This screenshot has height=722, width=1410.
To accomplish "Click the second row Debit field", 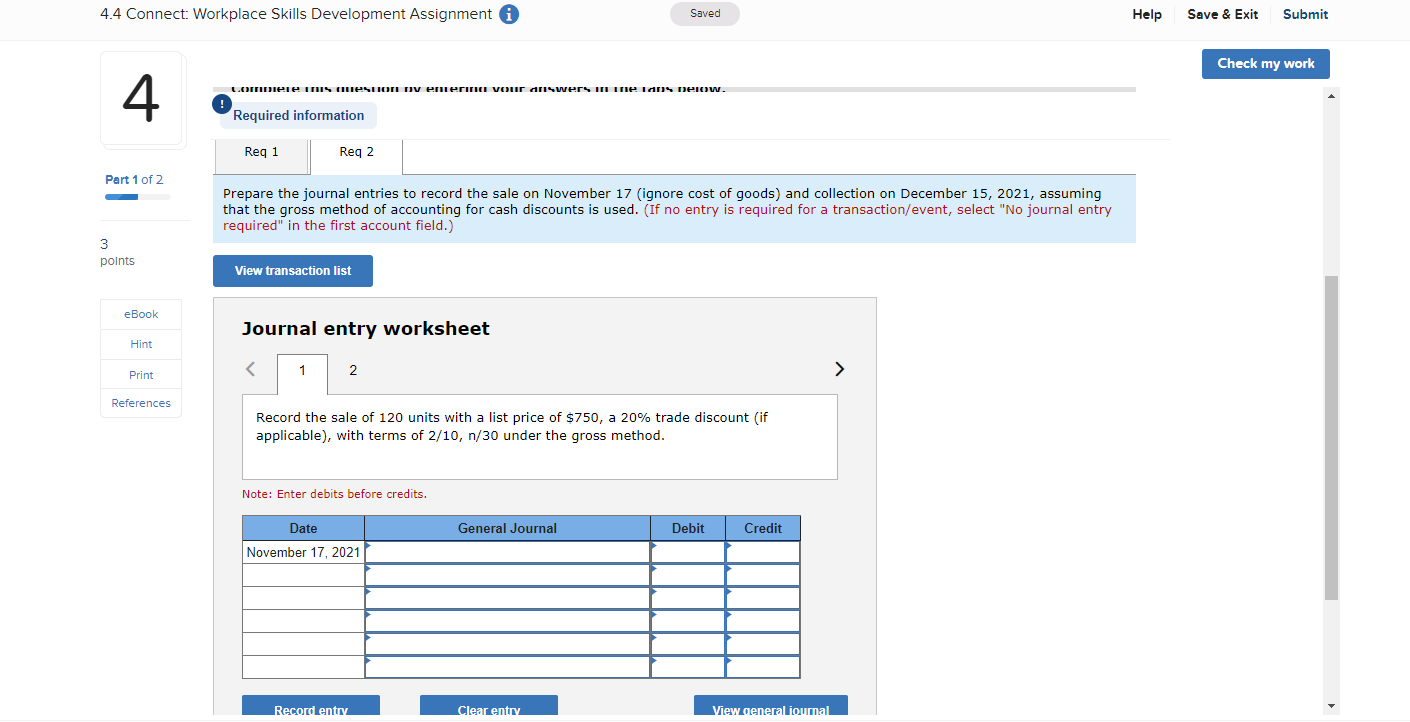I will point(688,575).
